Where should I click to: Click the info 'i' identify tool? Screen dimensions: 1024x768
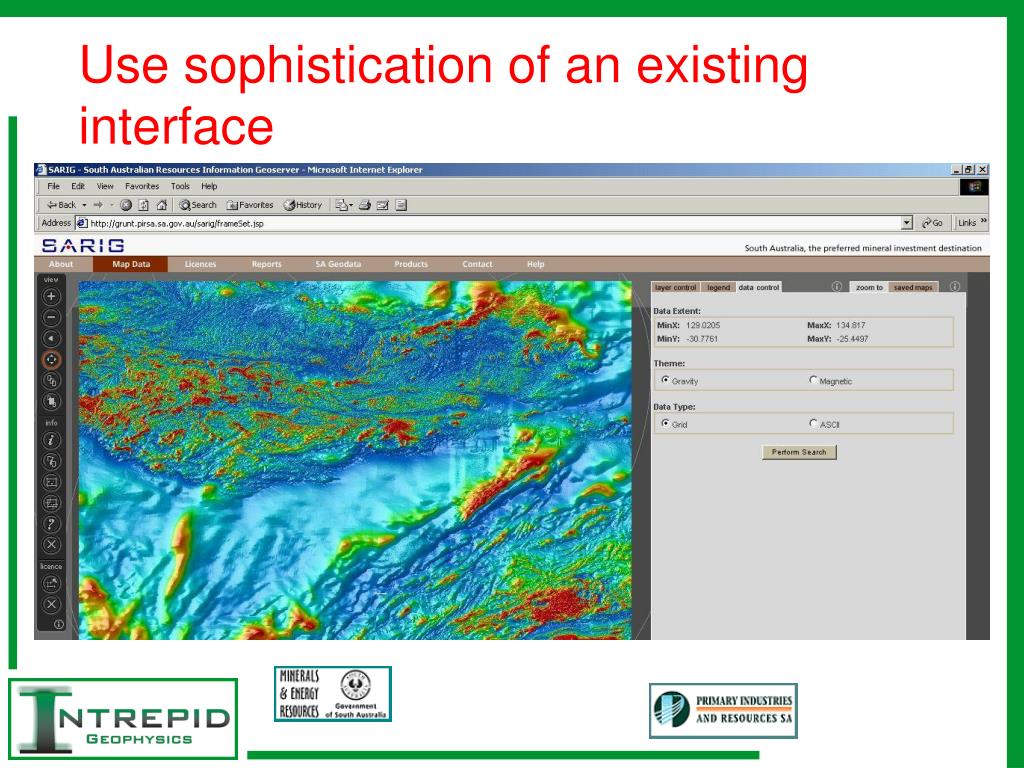pyautogui.click(x=51, y=440)
